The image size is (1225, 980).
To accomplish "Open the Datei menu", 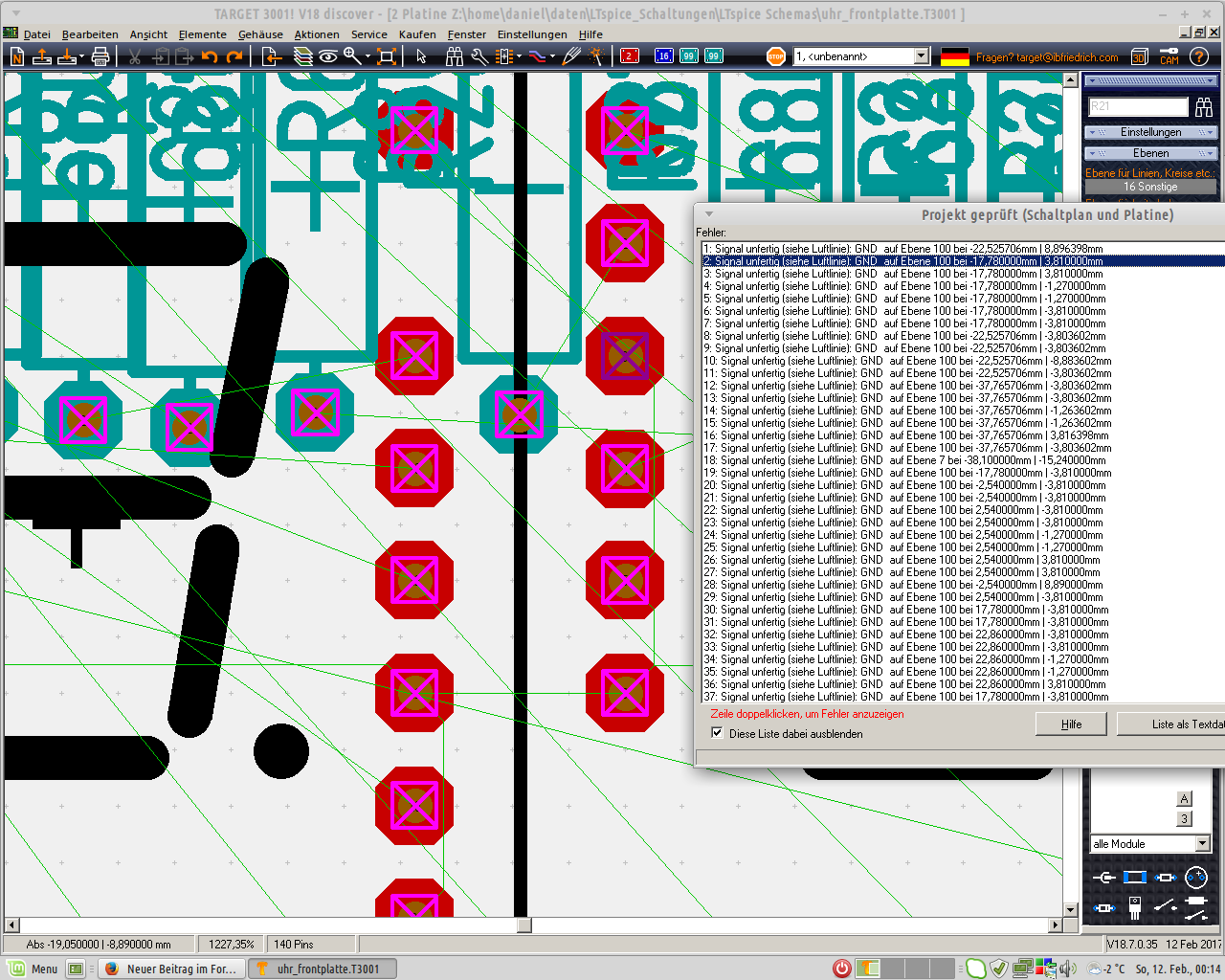I will click(37, 34).
